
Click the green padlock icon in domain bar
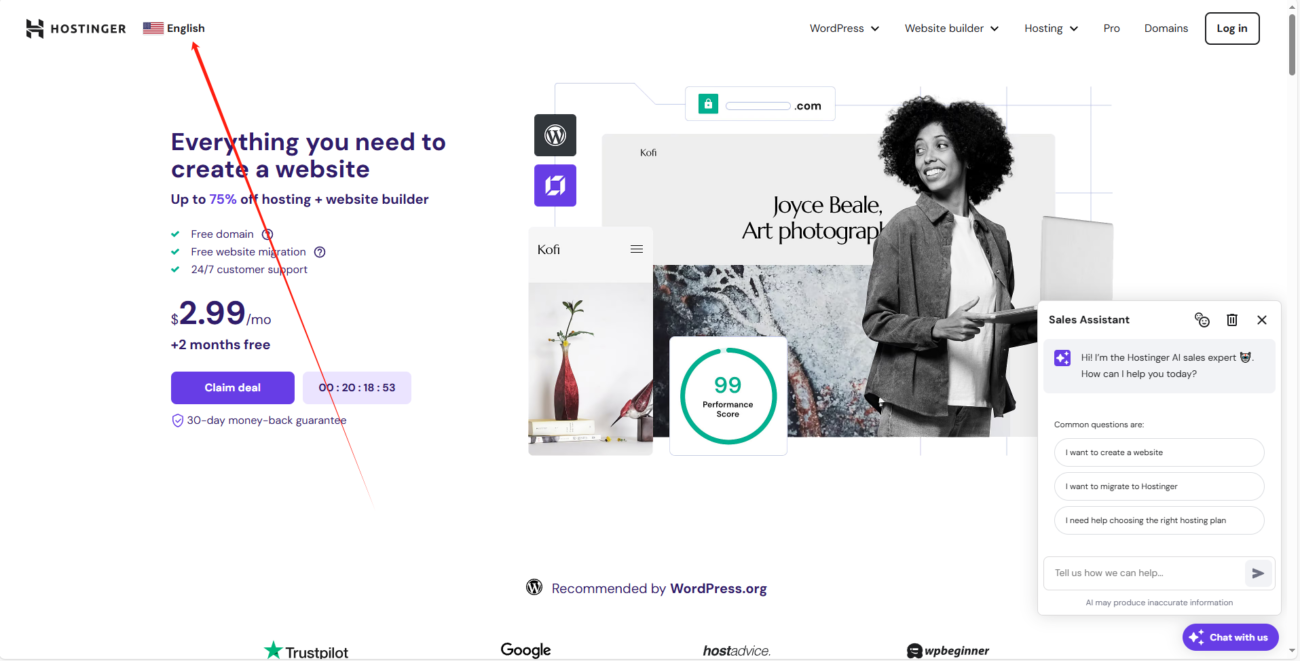708,104
